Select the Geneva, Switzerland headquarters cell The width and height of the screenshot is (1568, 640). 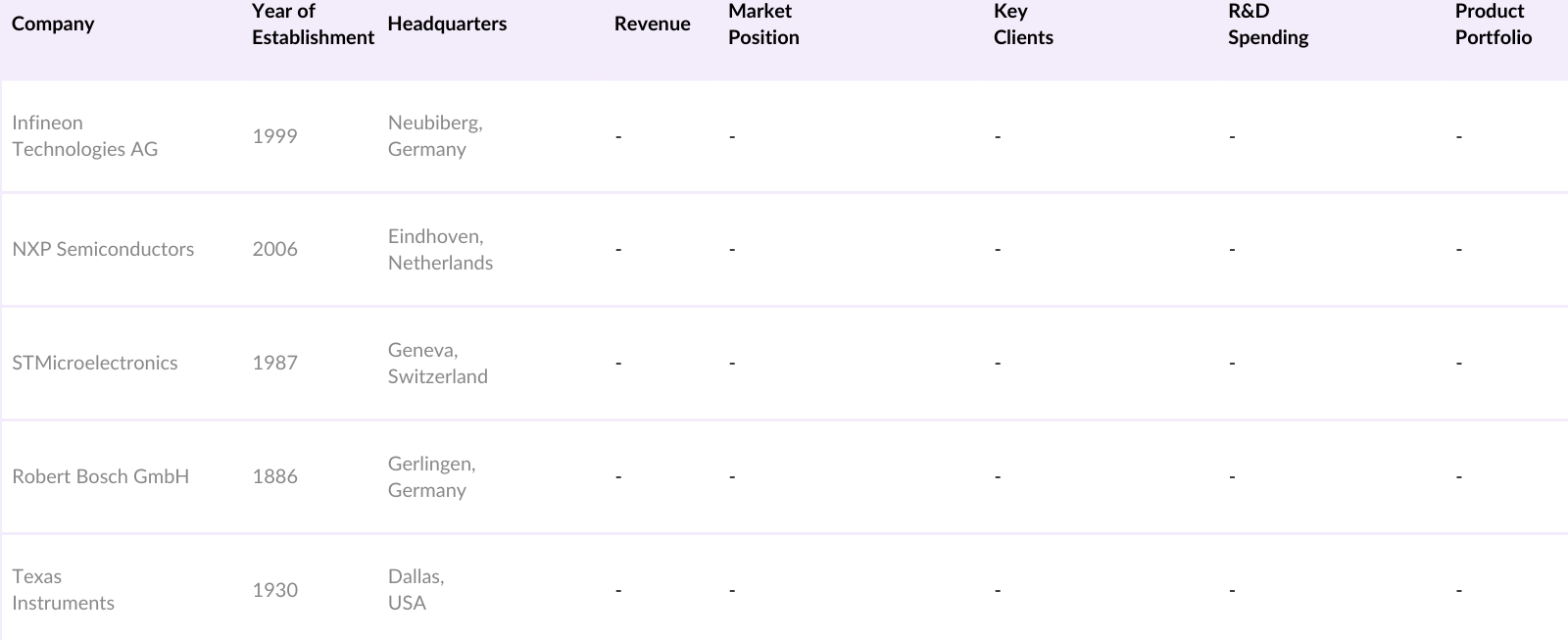pyautogui.click(x=437, y=364)
